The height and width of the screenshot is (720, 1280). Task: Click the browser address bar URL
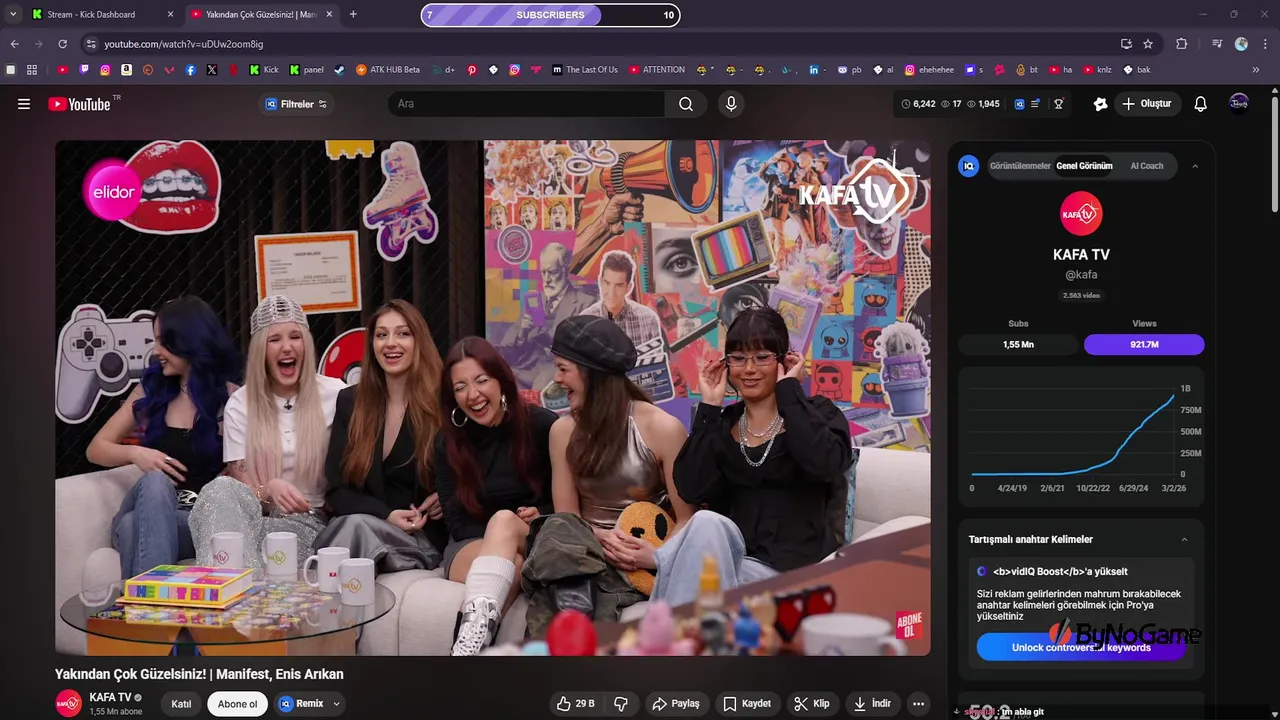(184, 44)
